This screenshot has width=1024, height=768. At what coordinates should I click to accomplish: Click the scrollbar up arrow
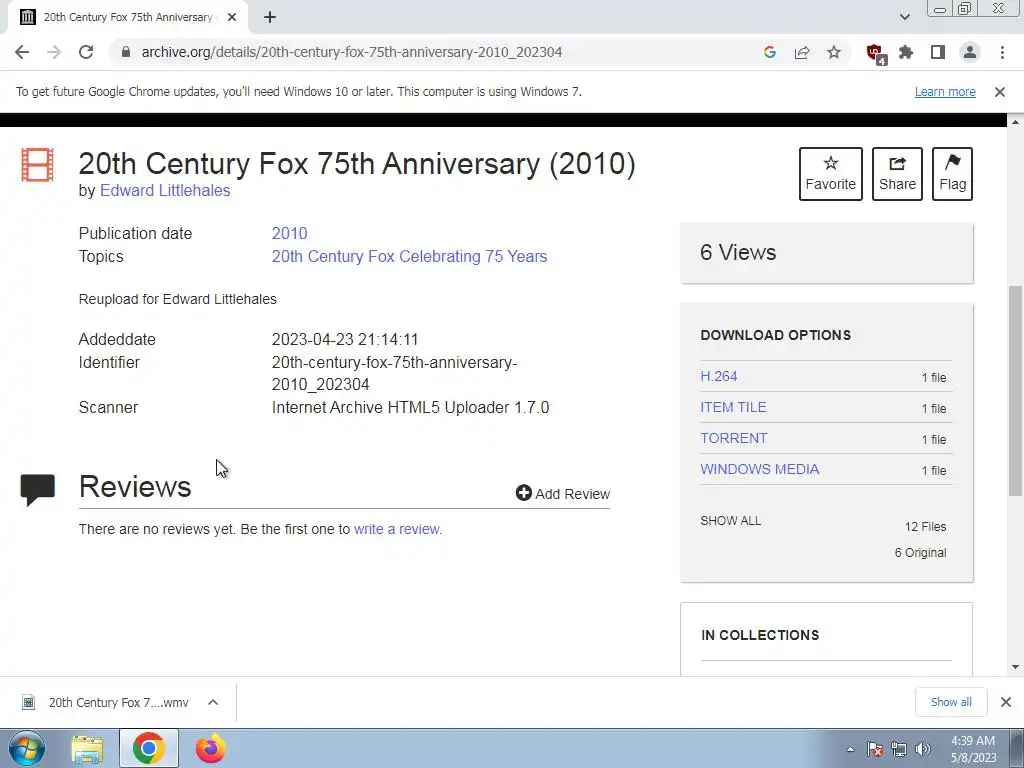tap(1016, 121)
